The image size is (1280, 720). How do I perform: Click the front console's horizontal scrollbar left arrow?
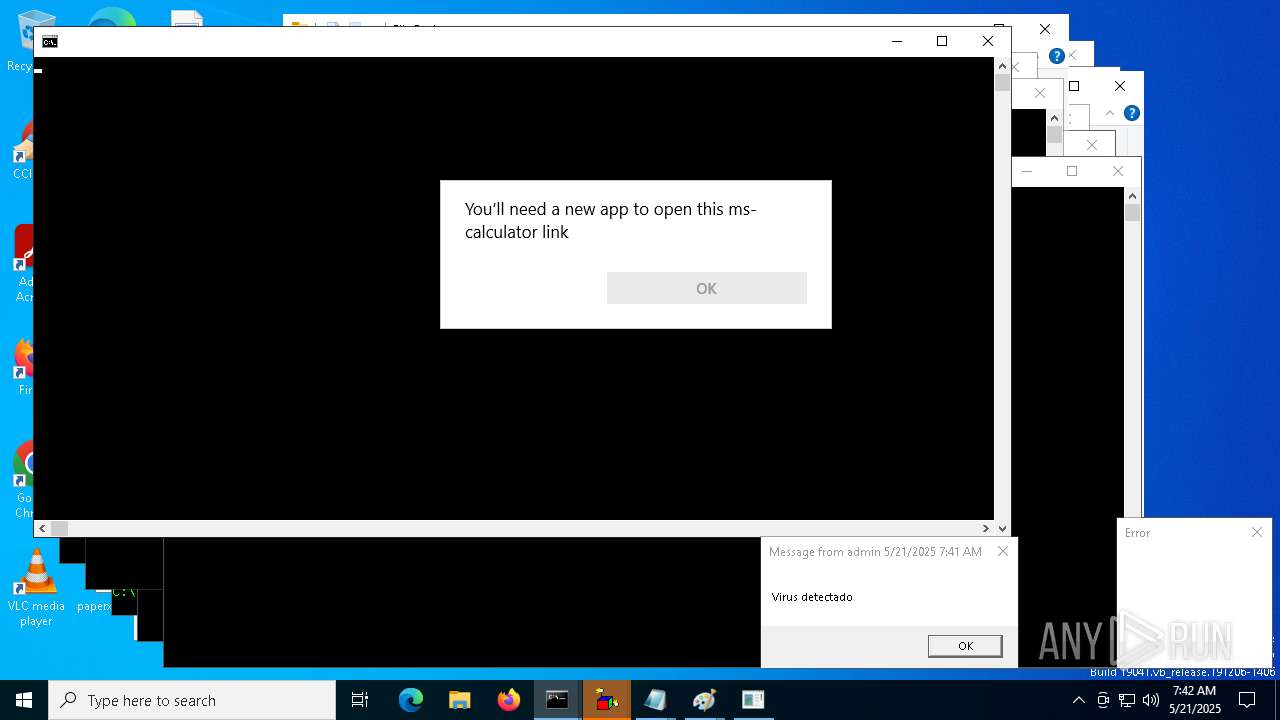[42, 528]
